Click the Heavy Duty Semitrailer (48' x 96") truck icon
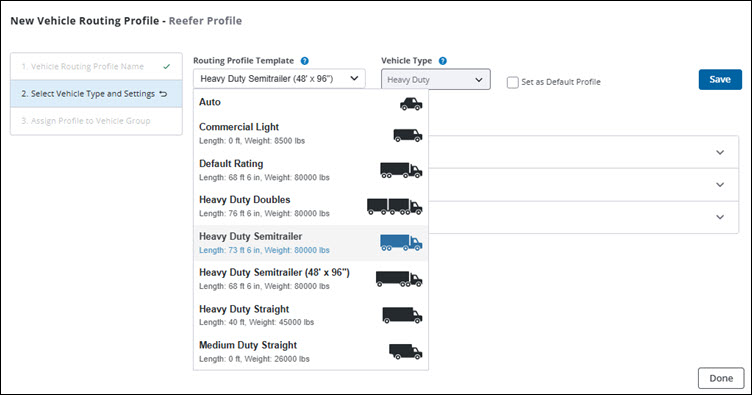 (399, 279)
